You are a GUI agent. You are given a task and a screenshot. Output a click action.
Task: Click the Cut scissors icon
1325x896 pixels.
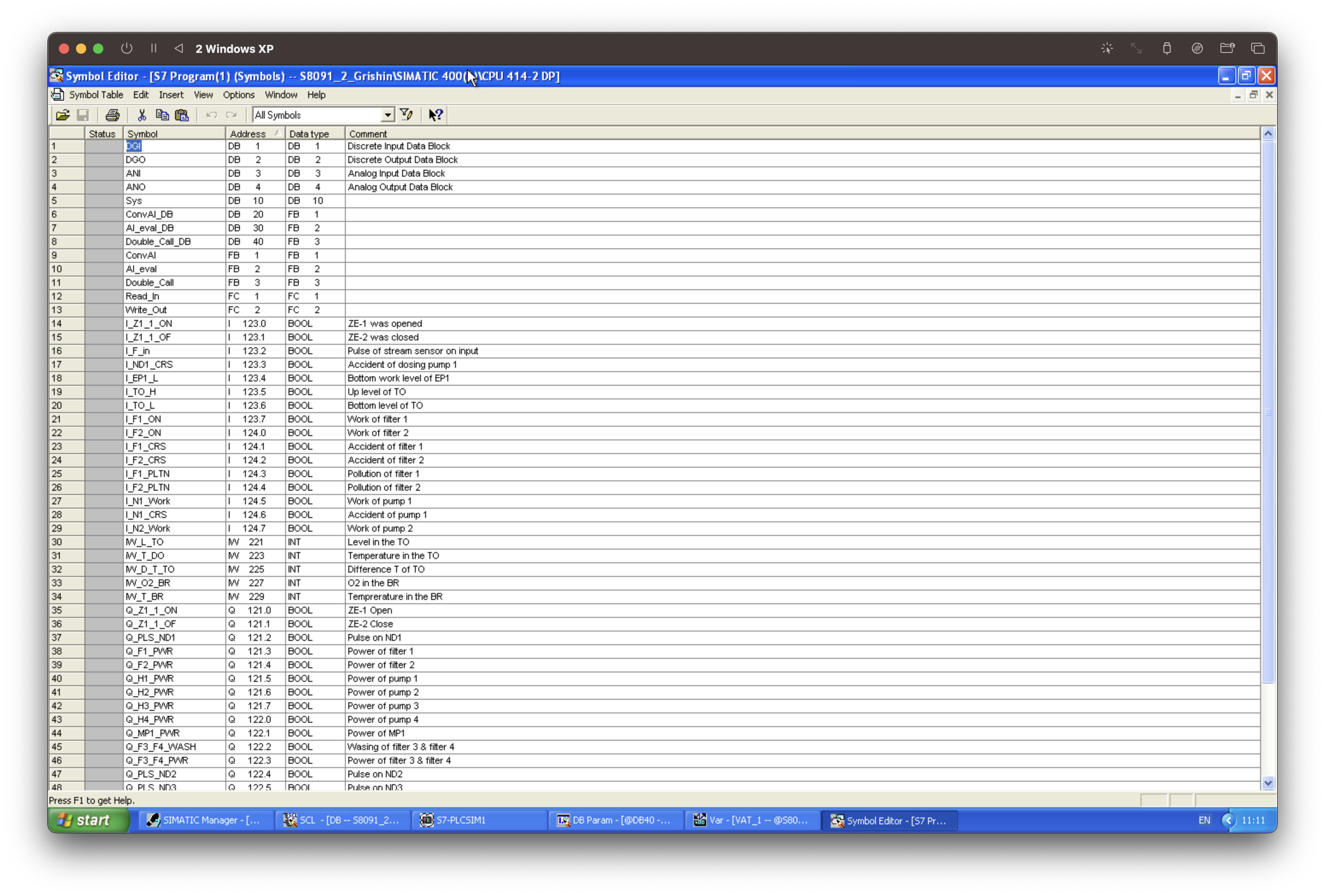pos(142,115)
